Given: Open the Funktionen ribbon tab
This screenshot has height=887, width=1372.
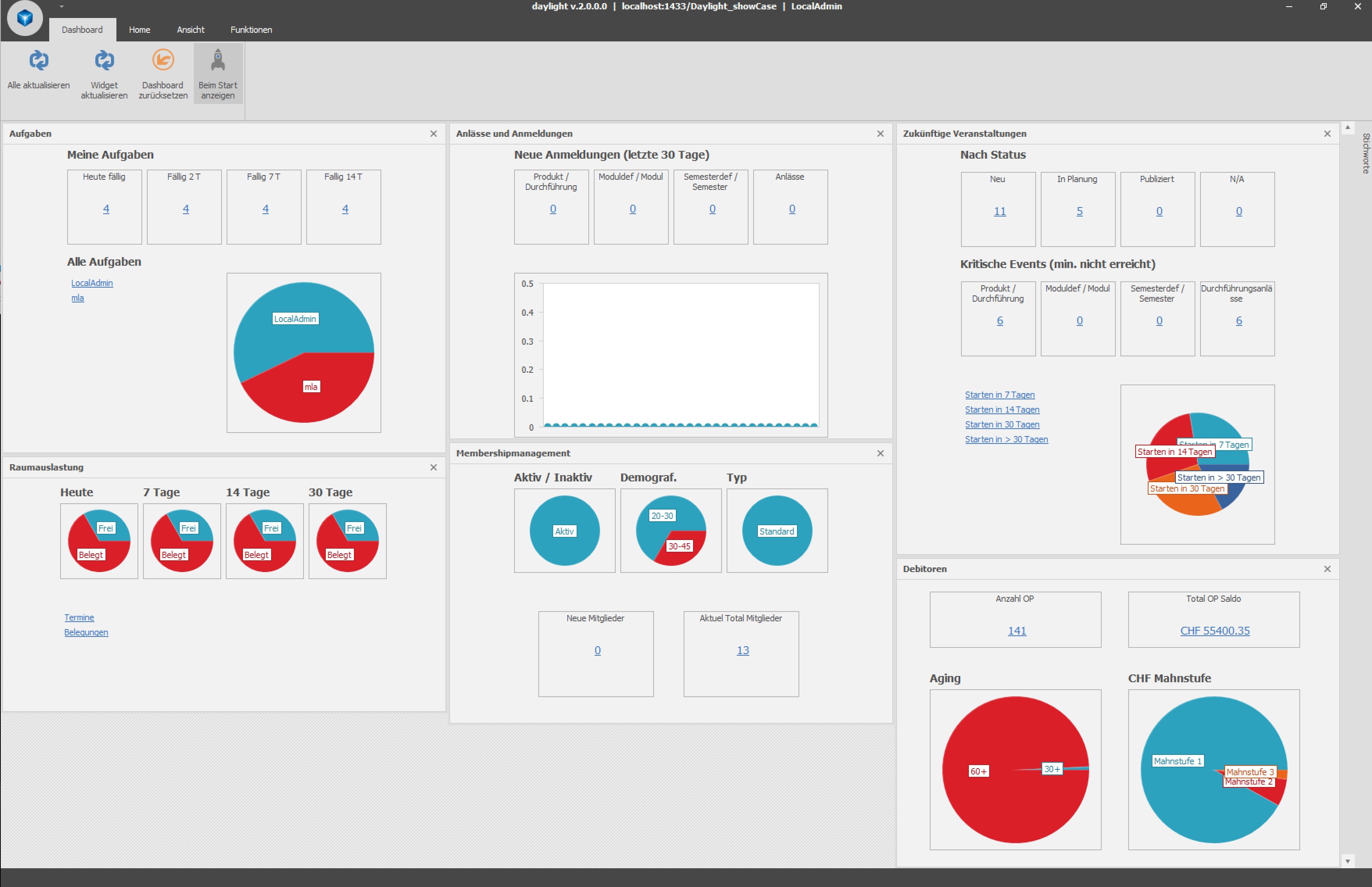Looking at the screenshot, I should pos(251,30).
